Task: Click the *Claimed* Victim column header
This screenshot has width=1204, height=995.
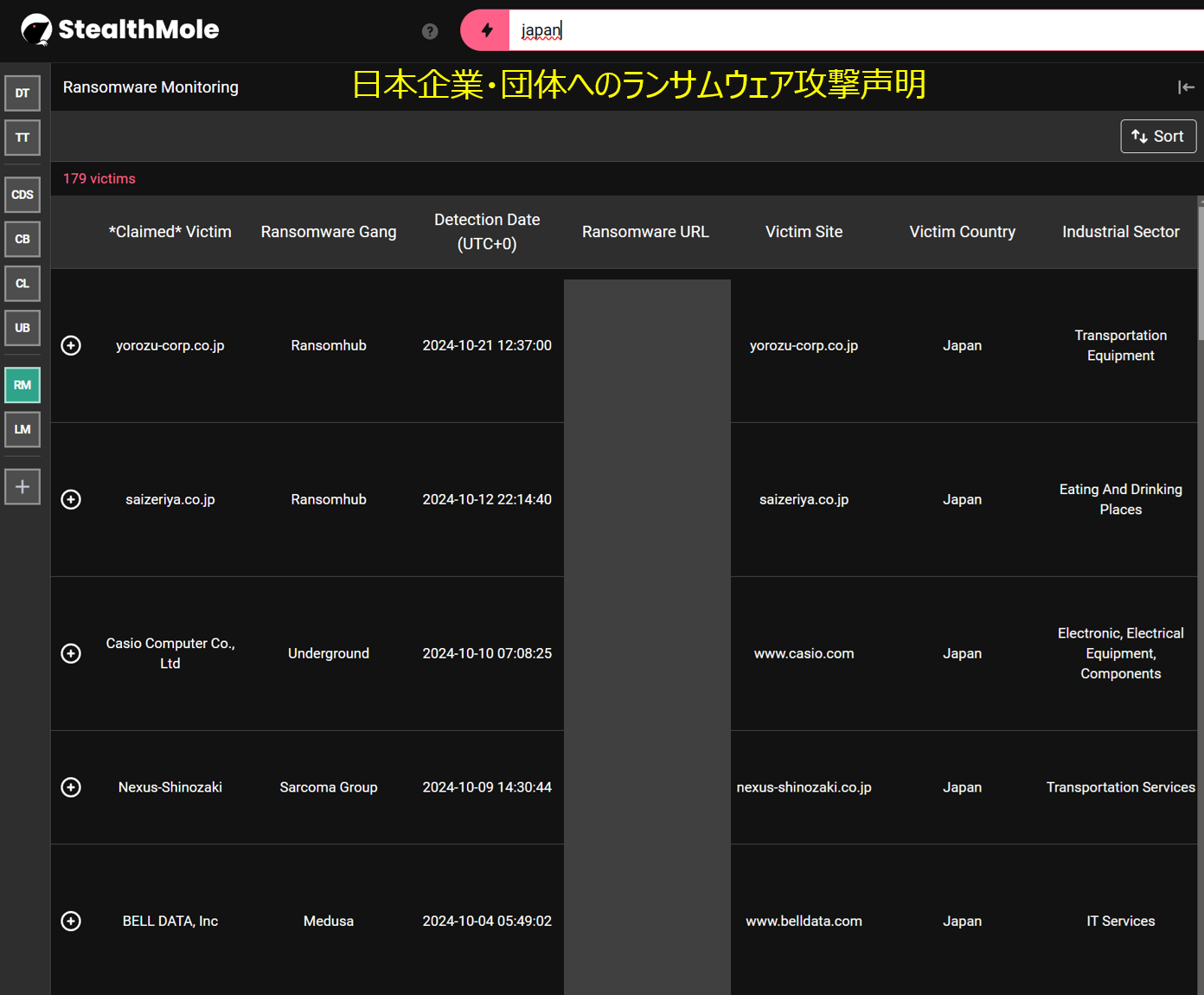Action: click(170, 232)
